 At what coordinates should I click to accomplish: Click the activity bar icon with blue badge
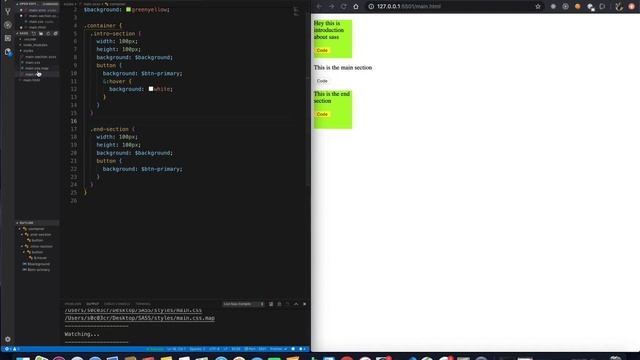tap(8, 52)
